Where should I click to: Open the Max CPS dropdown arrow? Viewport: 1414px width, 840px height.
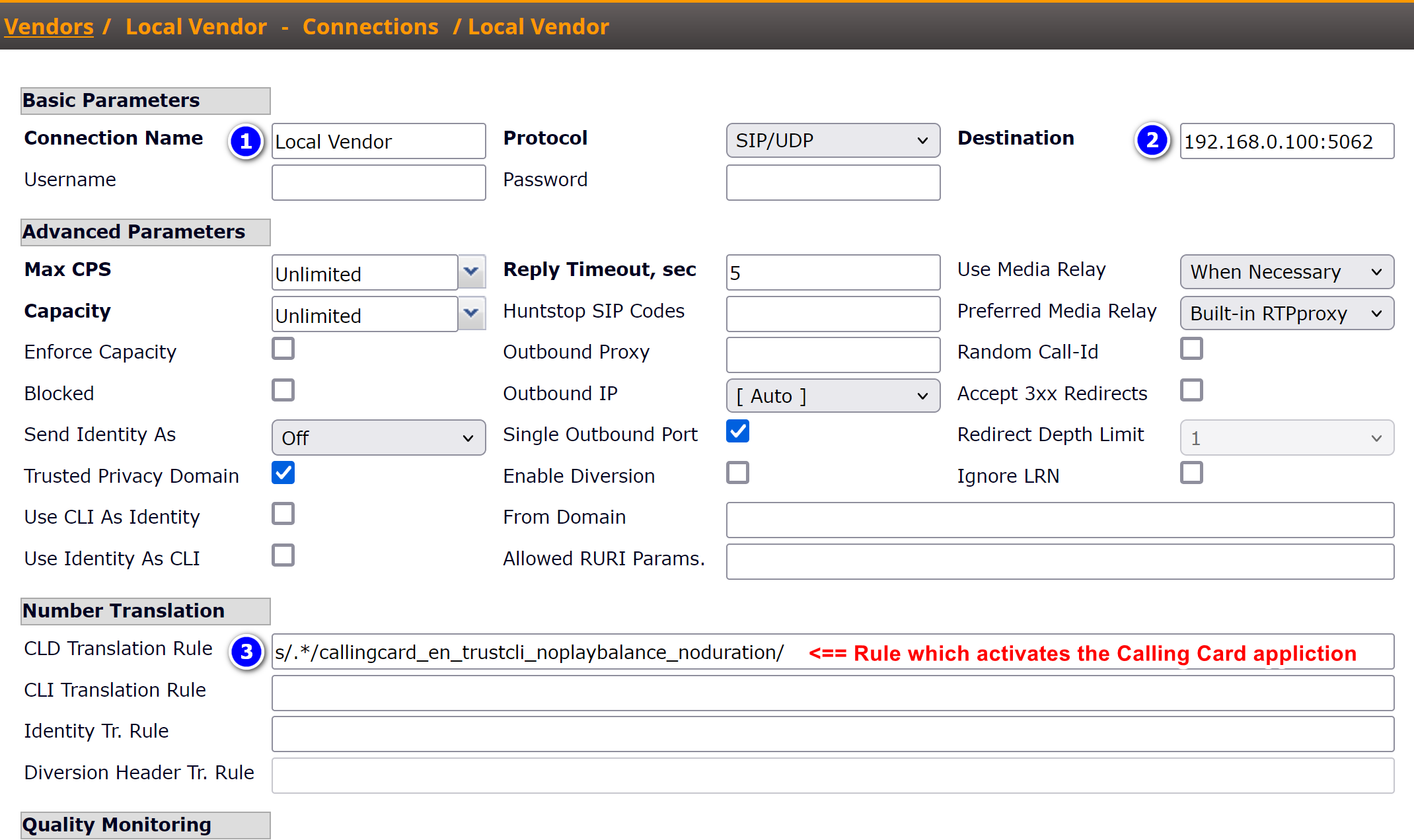point(471,271)
